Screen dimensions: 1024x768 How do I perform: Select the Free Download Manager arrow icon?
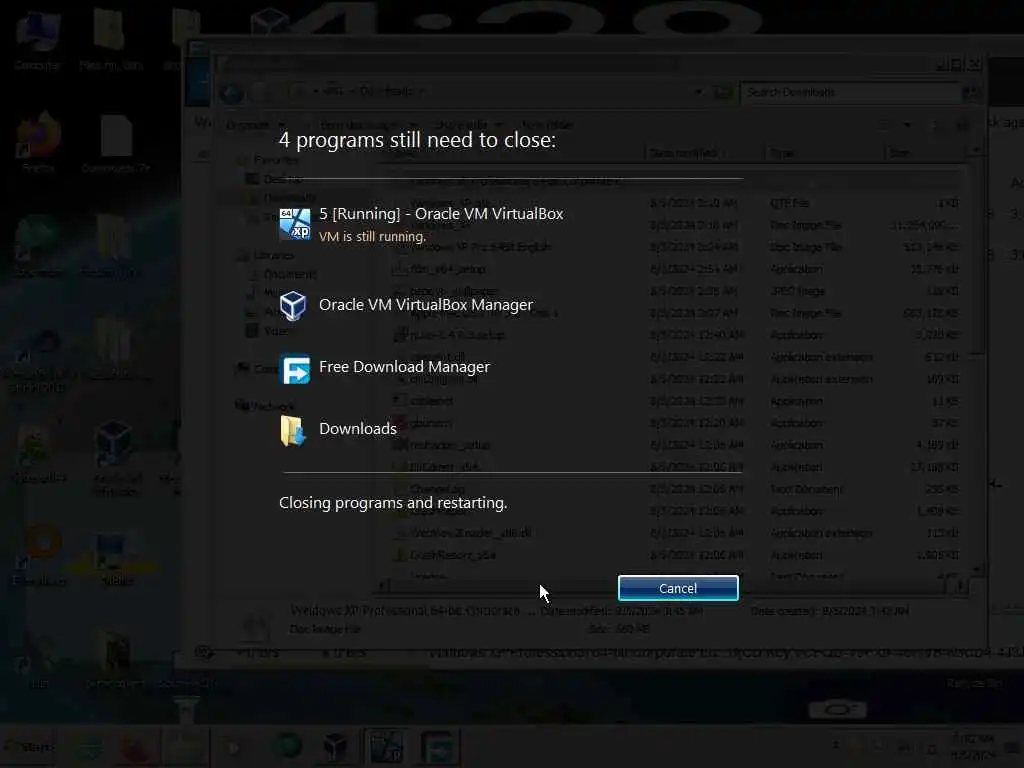[x=295, y=368]
